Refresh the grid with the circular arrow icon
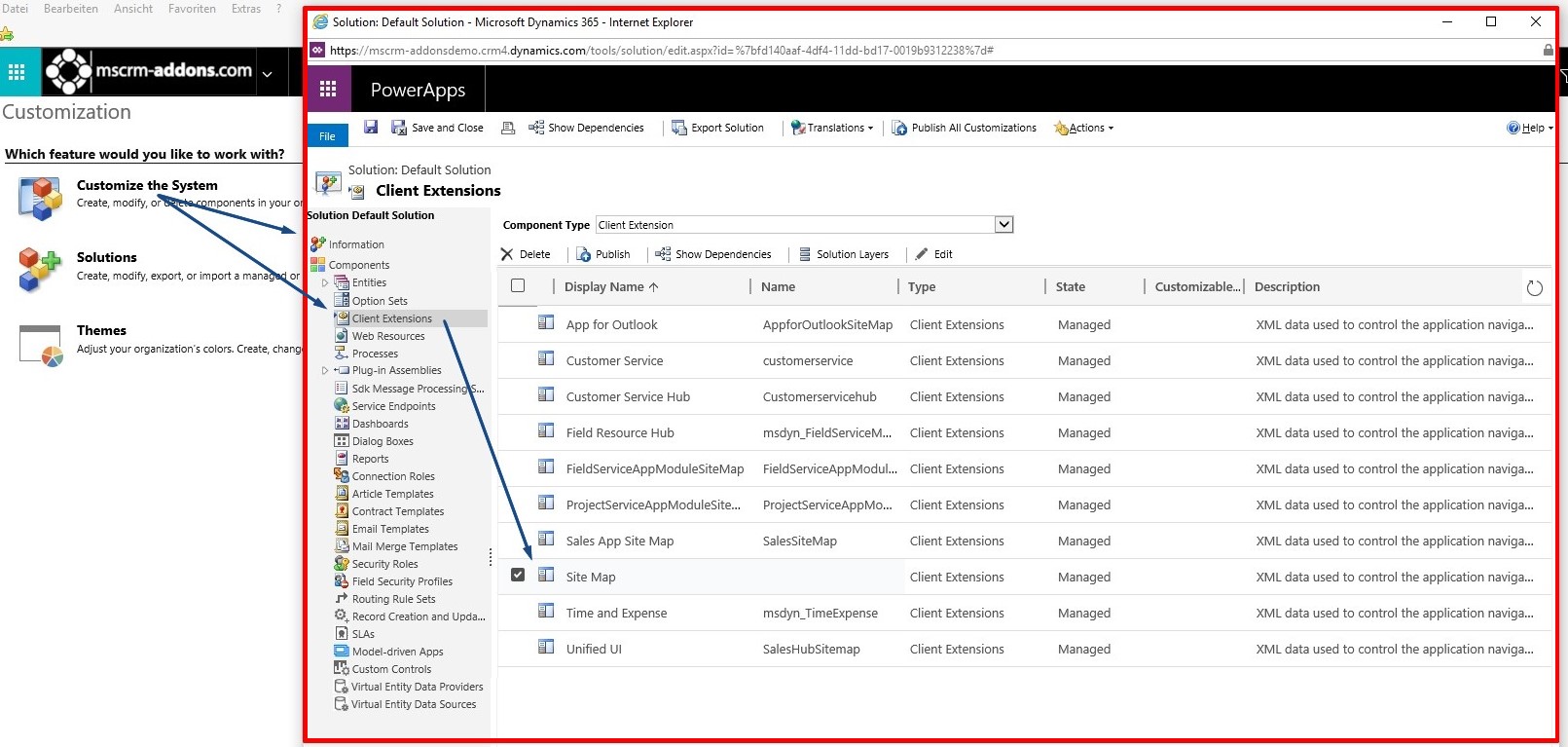1568x747 pixels. point(1535,287)
